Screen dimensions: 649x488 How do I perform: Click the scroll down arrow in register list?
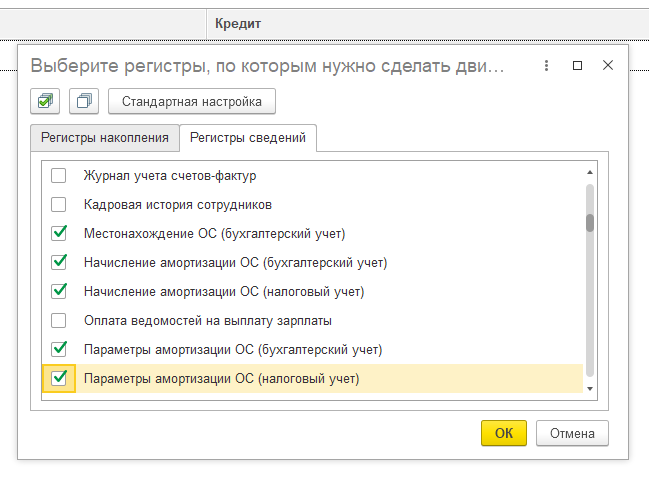pos(590,389)
